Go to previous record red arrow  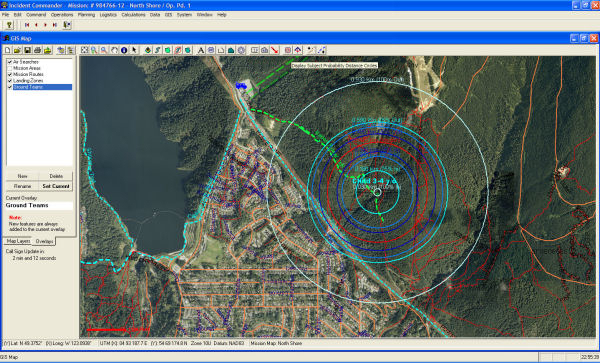coord(36,25)
